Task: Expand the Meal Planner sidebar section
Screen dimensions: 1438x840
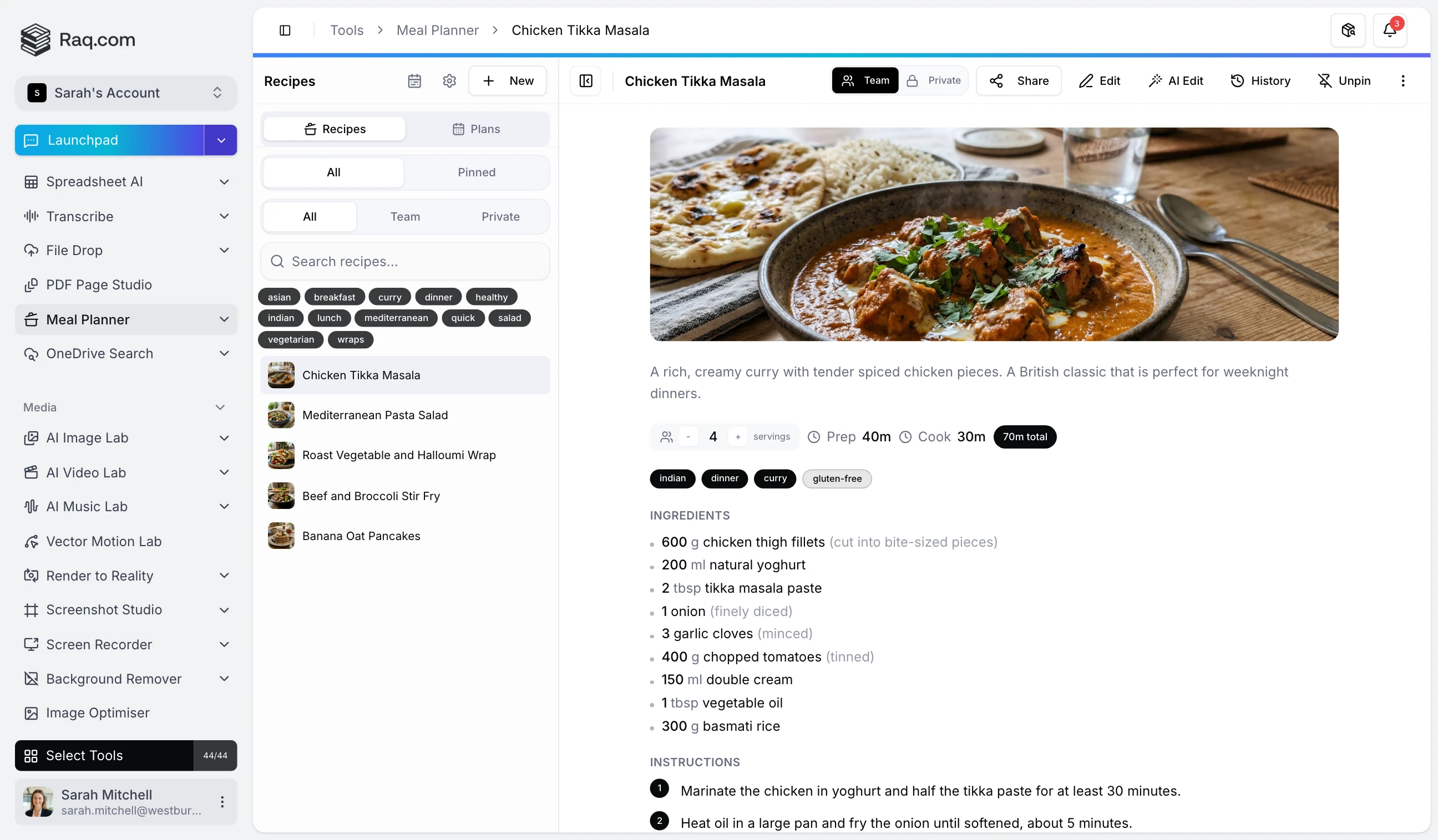Action: click(224, 319)
